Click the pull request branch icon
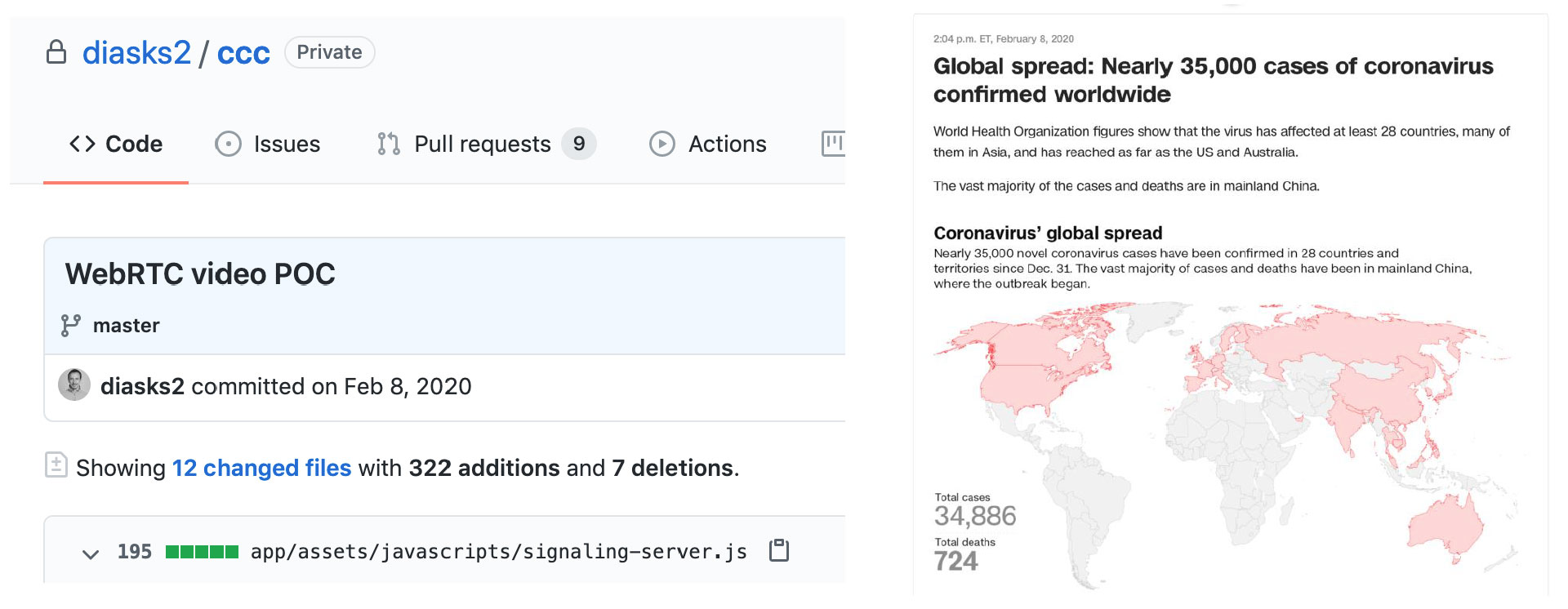The height and width of the screenshot is (609, 1568). [389, 144]
